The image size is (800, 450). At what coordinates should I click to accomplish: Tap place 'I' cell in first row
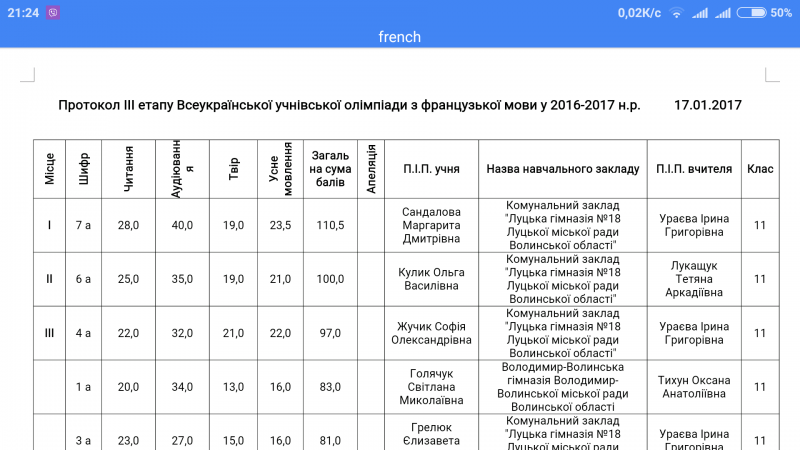[x=49, y=225]
